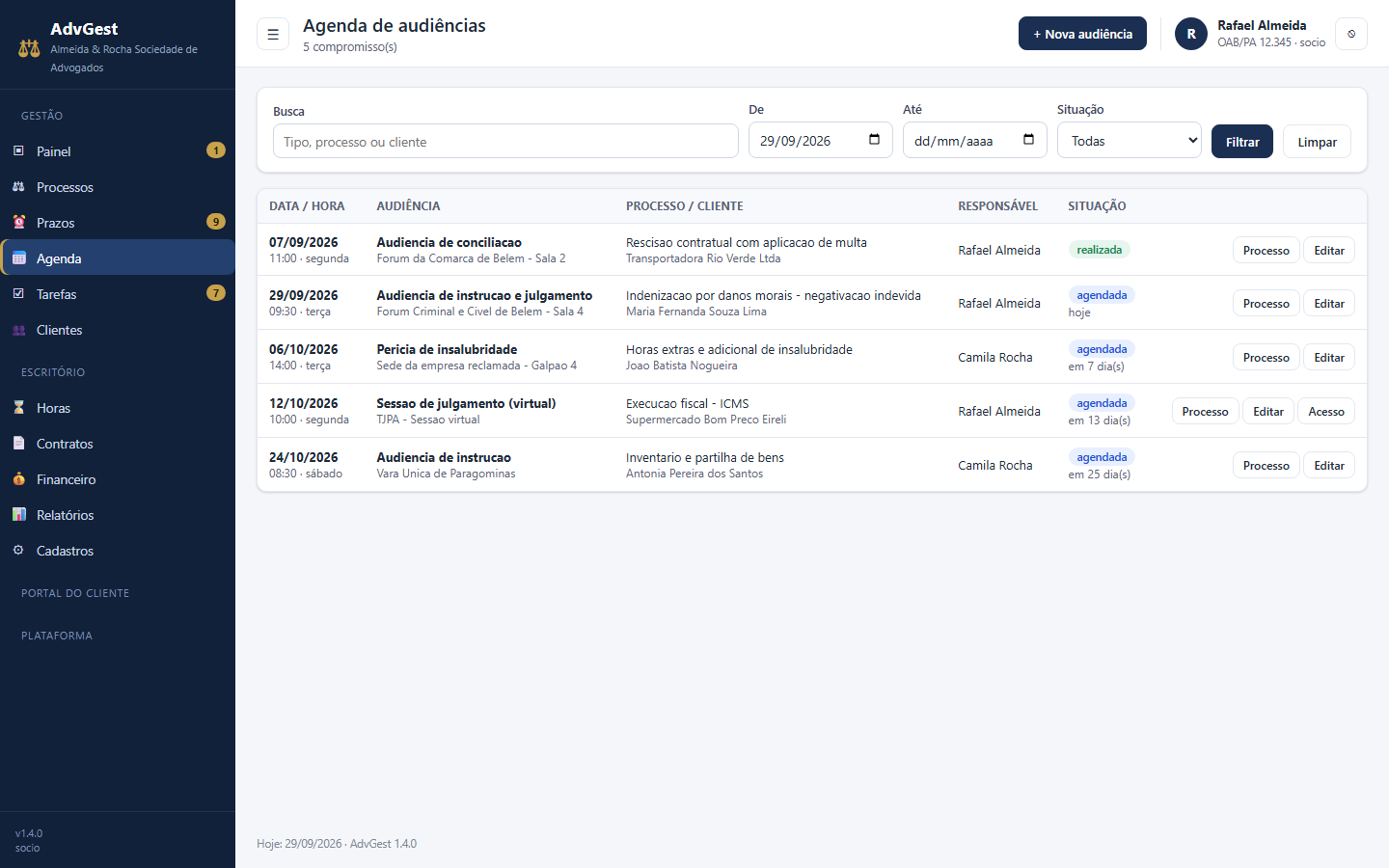This screenshot has height=868, width=1389.
Task: Open the Situação dropdown
Action: click(1130, 141)
